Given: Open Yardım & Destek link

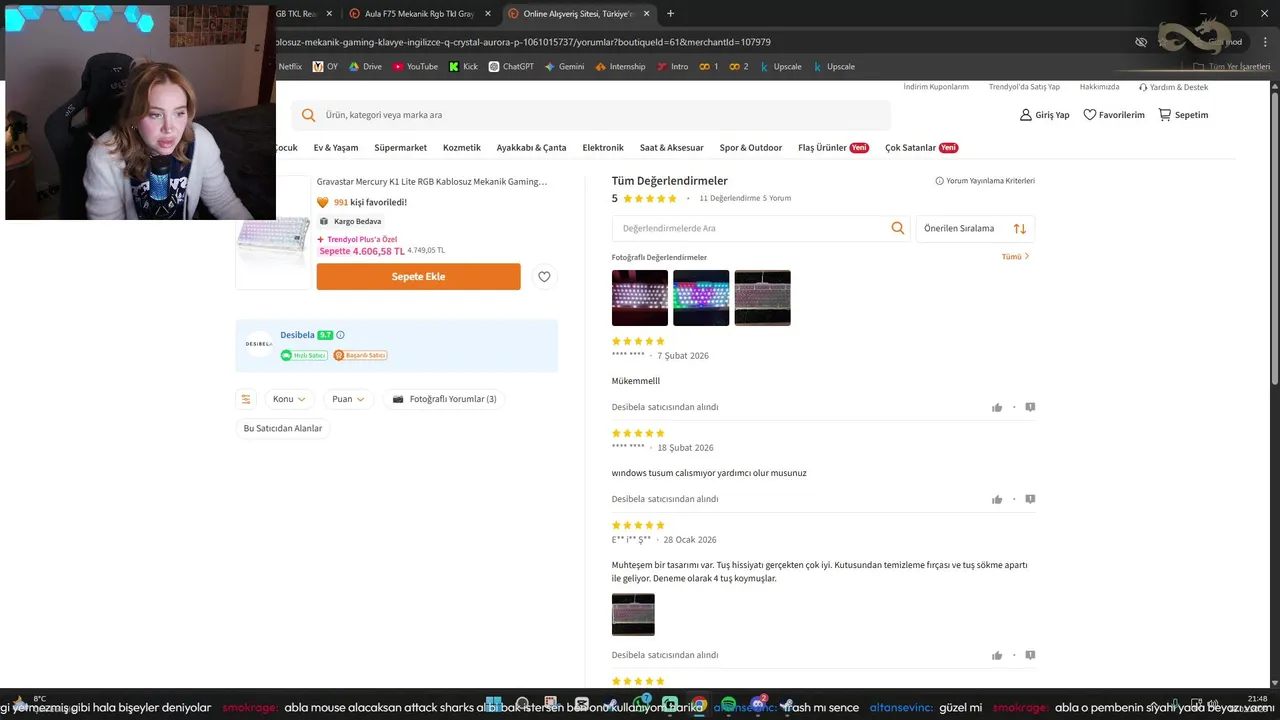Looking at the screenshot, I should pyautogui.click(x=1173, y=87).
